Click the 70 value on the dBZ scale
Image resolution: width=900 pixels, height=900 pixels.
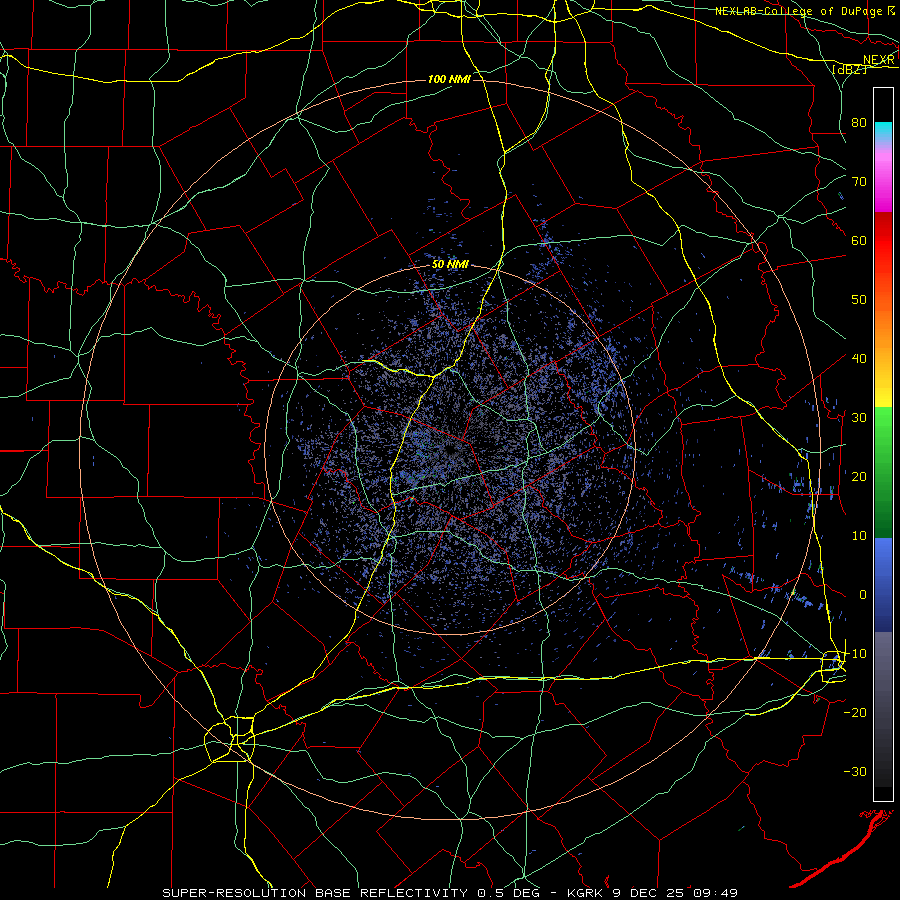coord(859,181)
